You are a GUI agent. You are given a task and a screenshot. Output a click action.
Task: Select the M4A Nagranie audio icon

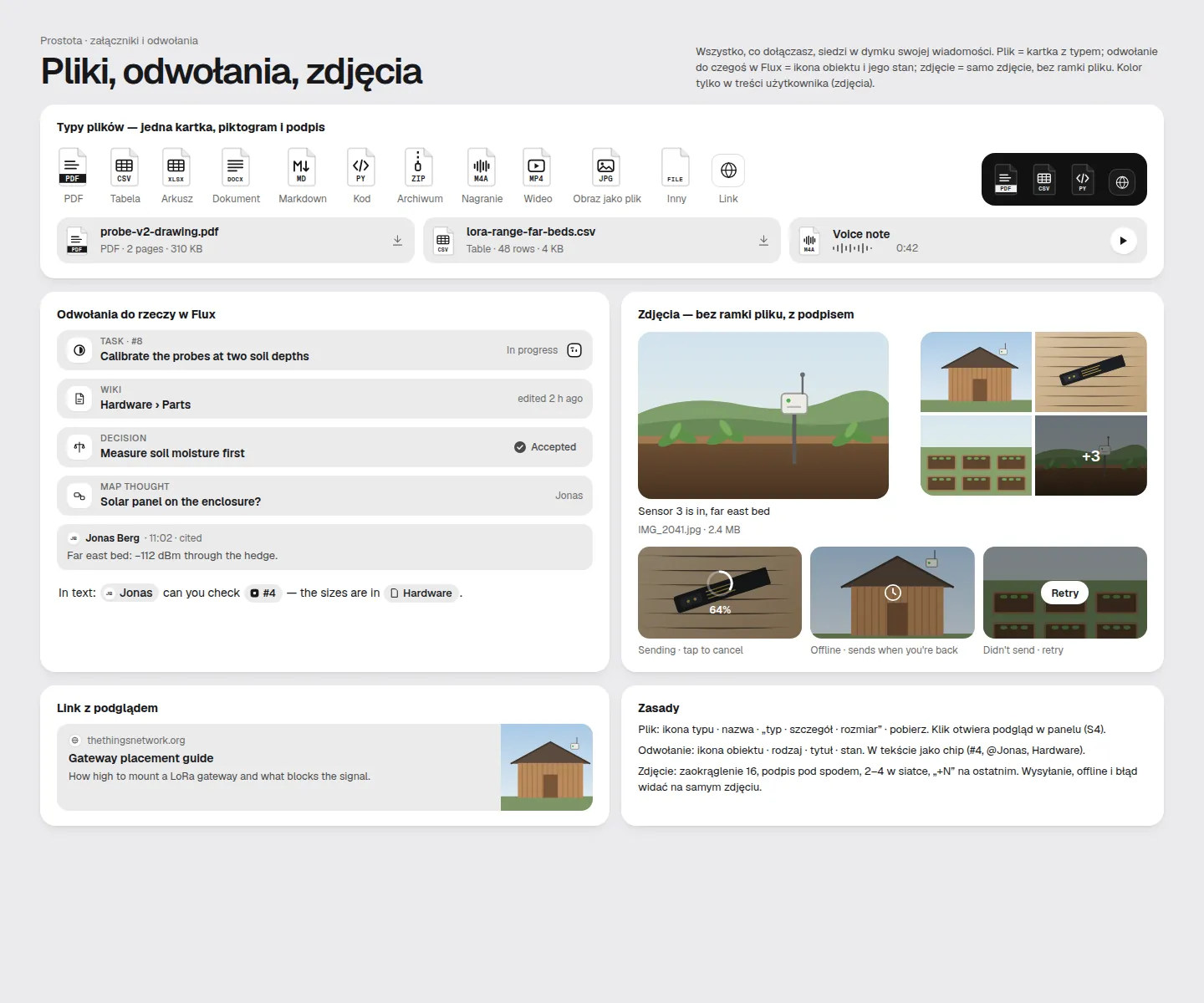pos(482,166)
